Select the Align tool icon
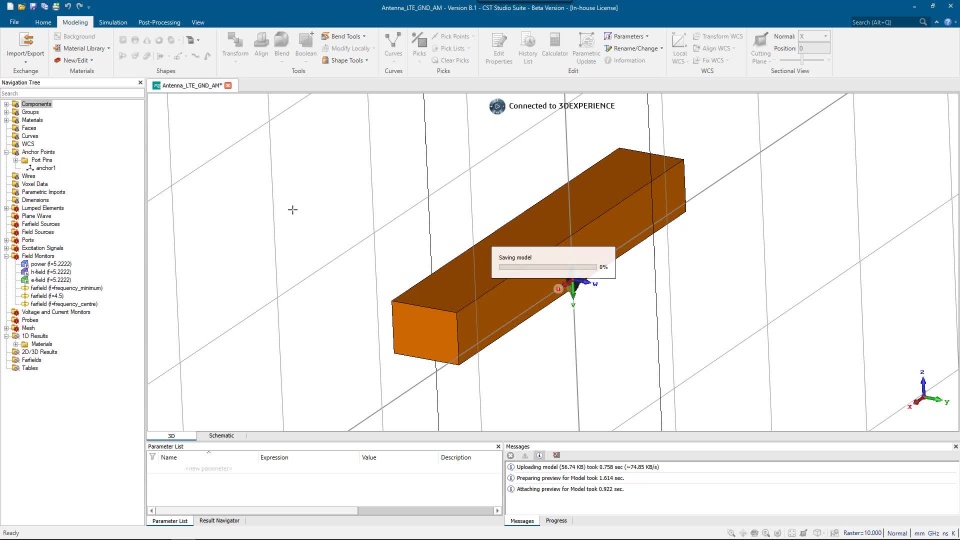This screenshot has width=960, height=540. (x=261, y=40)
